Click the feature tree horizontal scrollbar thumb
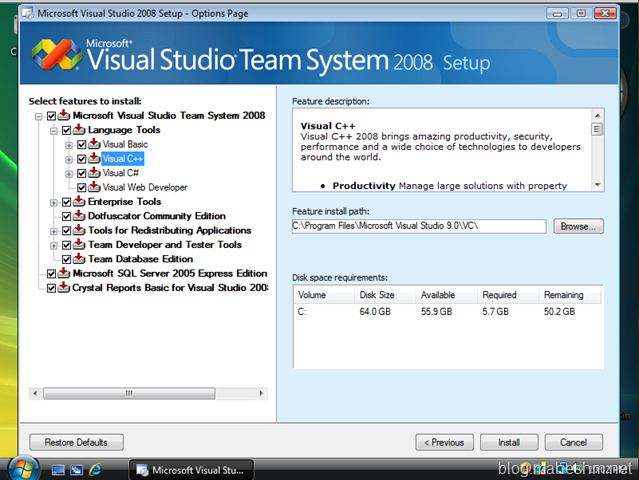 coord(129,393)
